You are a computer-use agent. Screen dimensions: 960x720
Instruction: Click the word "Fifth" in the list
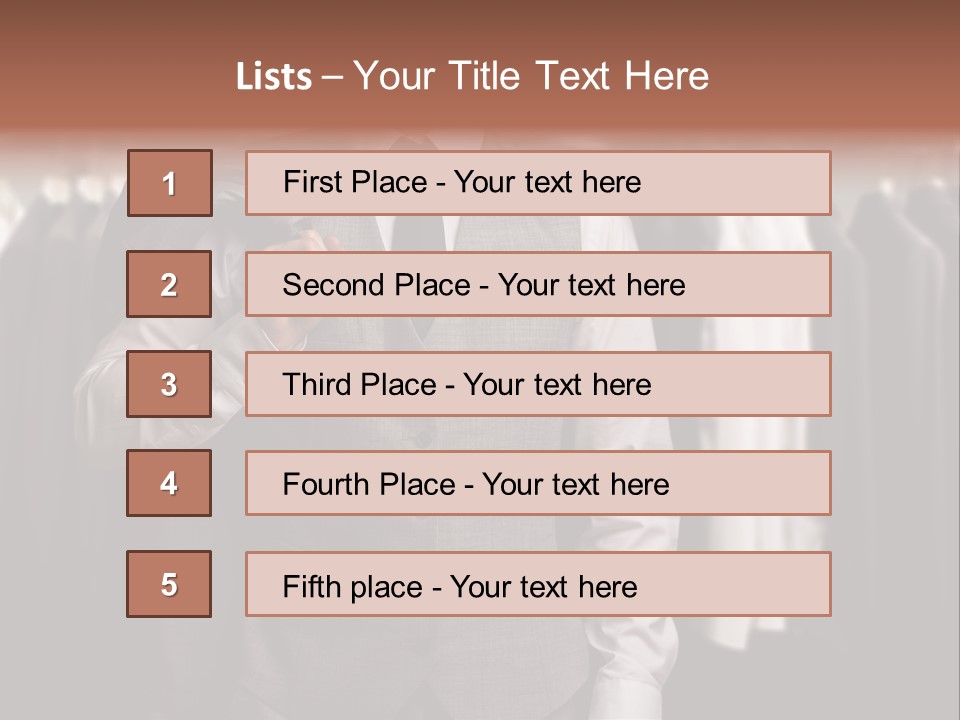pos(309,586)
